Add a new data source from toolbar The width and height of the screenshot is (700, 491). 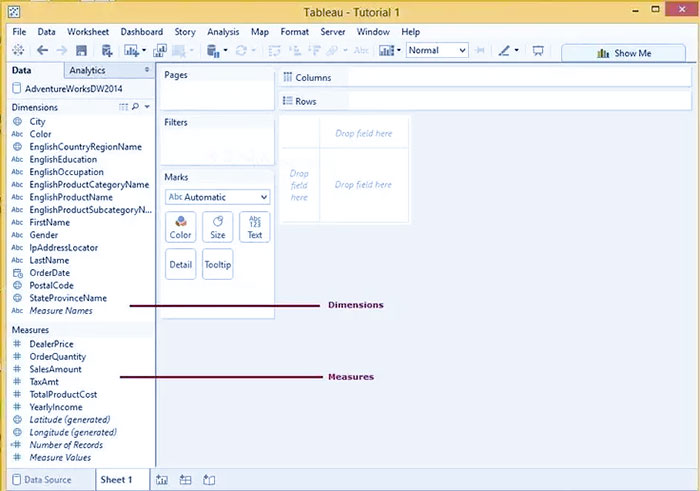107,50
